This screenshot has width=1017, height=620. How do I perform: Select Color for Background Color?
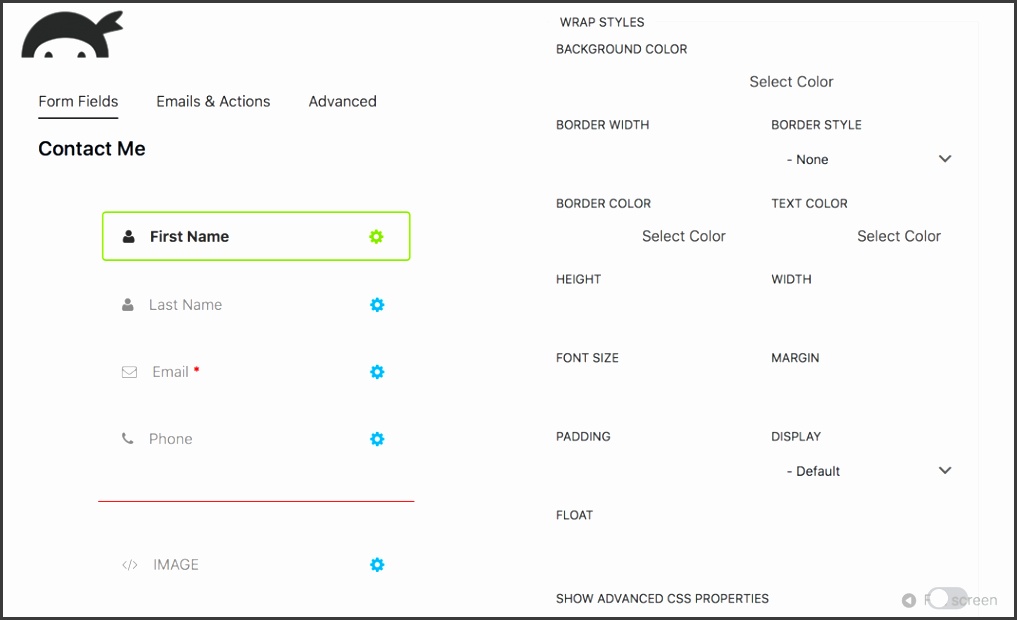tap(791, 82)
